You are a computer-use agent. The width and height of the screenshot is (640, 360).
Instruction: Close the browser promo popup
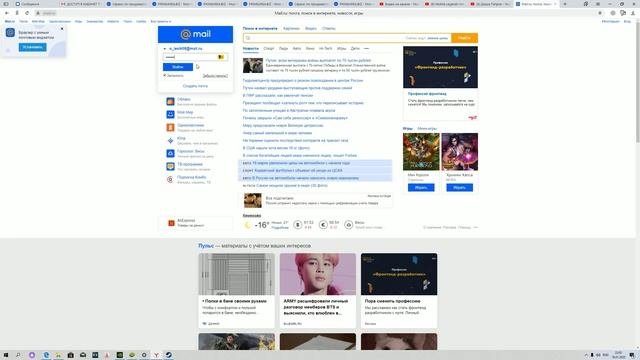(x=62, y=29)
